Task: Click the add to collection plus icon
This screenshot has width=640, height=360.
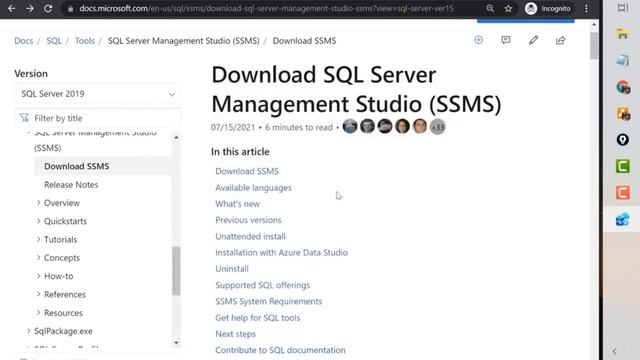Action: (478, 40)
